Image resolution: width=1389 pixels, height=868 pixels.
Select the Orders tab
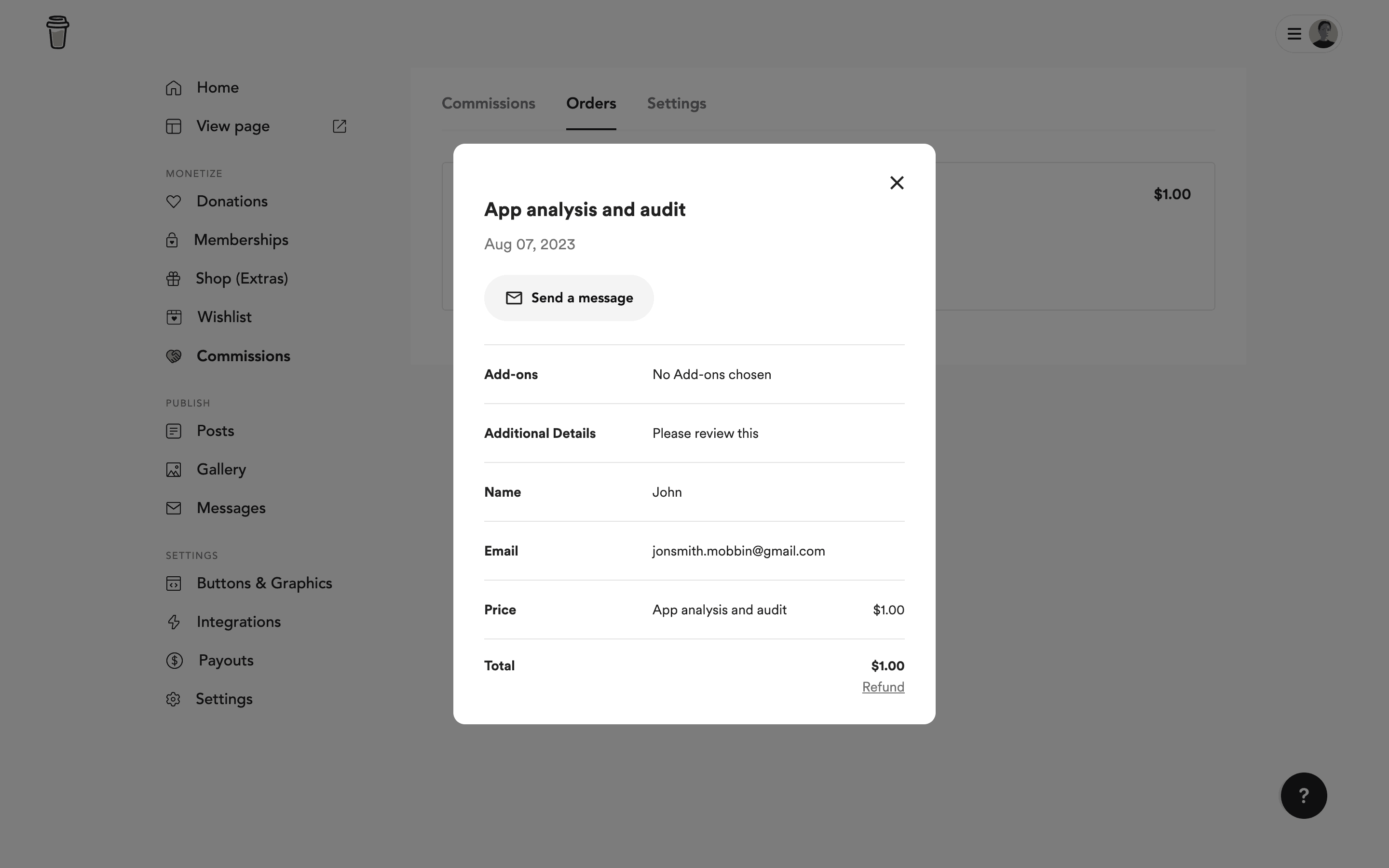tap(591, 103)
